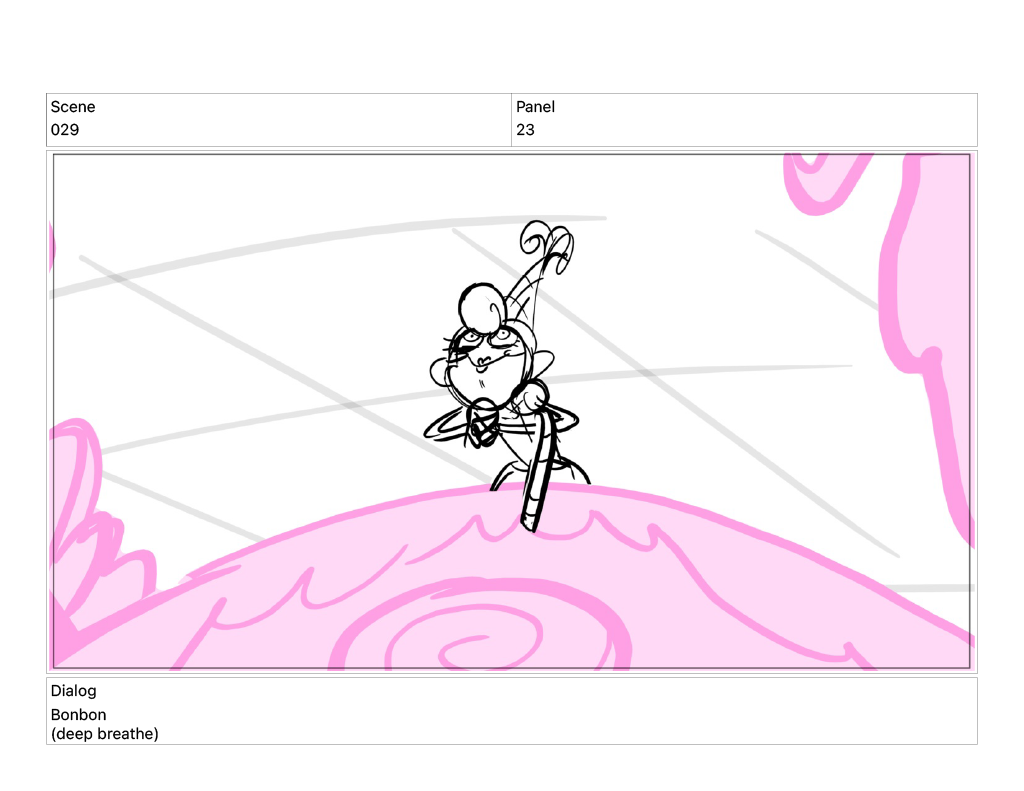Click the Dialog heading
1024x791 pixels.
click(73, 691)
